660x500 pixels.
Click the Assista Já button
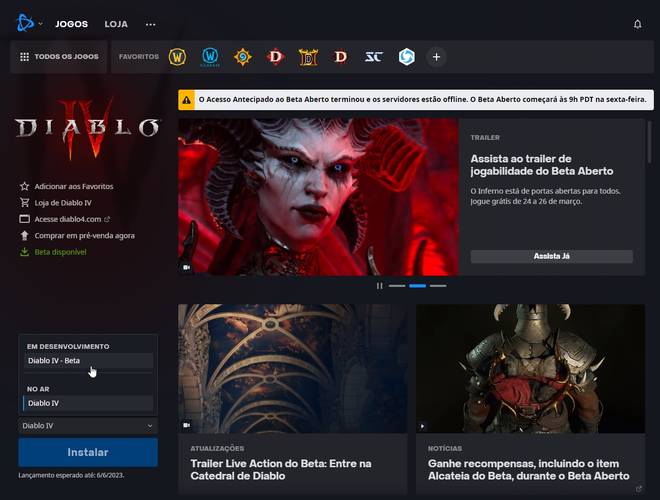click(x=551, y=256)
